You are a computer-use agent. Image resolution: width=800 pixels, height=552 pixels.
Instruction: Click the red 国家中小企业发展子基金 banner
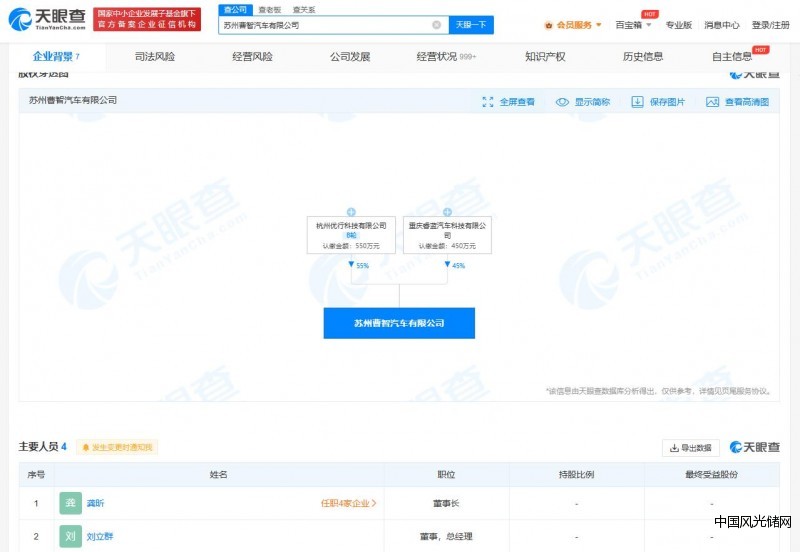147,19
